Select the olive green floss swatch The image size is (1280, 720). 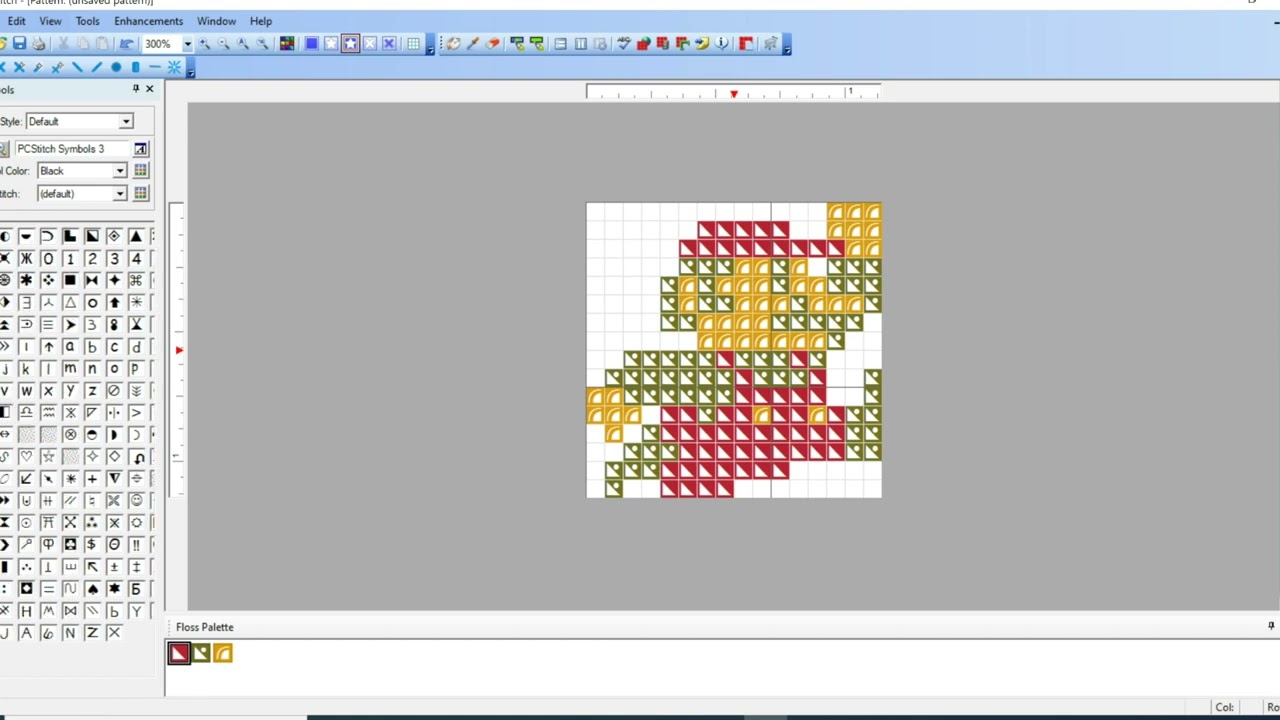pos(201,653)
